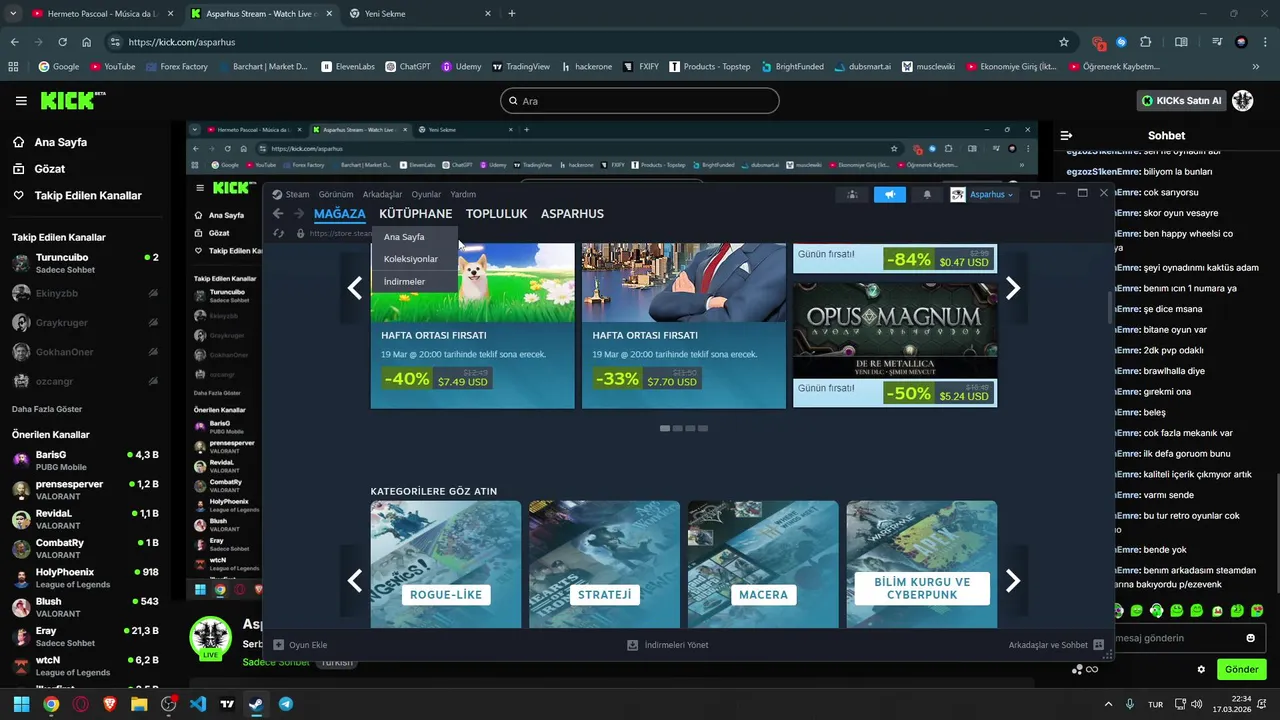This screenshot has width=1280, height=720.
Task: Click the Steam reload page icon
Action: (279, 233)
